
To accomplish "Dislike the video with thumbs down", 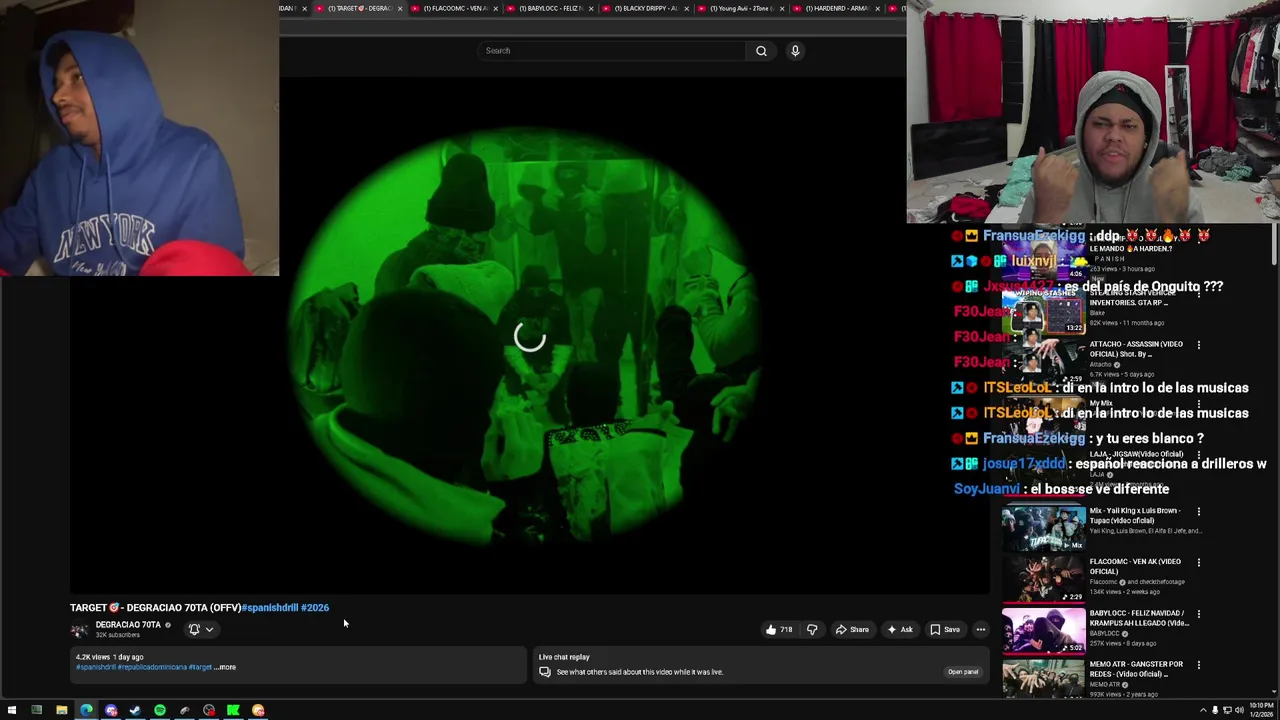I will (812, 630).
